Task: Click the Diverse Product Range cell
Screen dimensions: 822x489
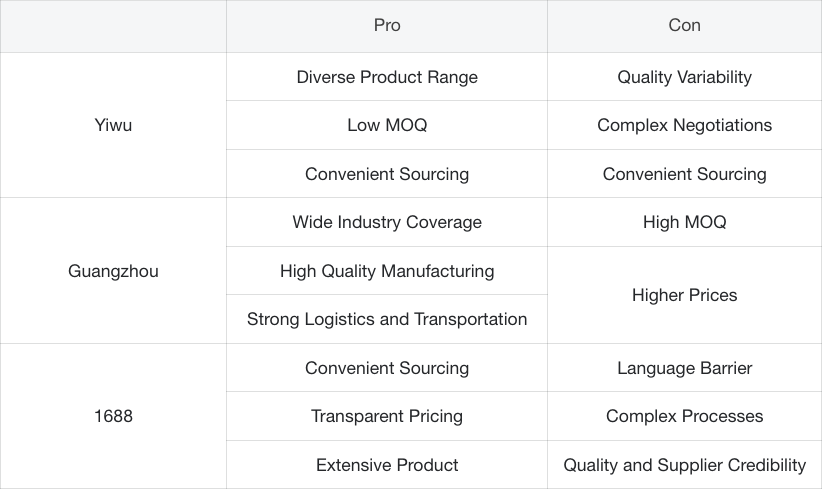Action: coord(387,77)
